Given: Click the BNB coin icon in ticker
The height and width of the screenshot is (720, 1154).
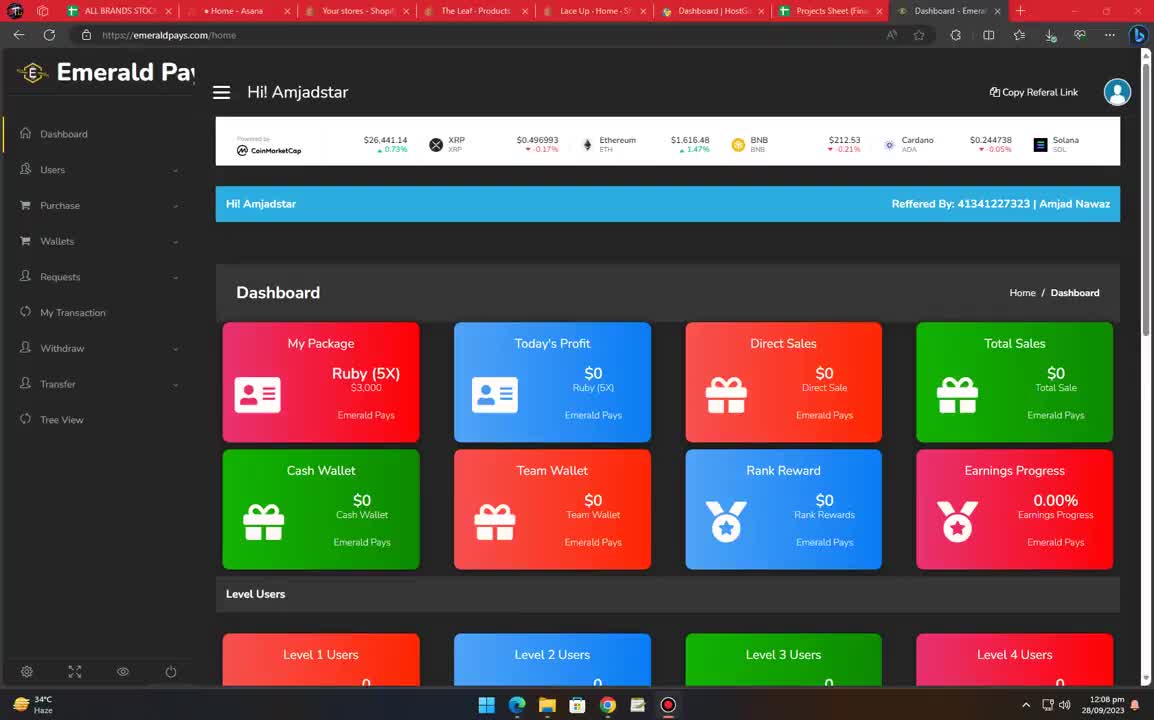Looking at the screenshot, I should pos(738,145).
